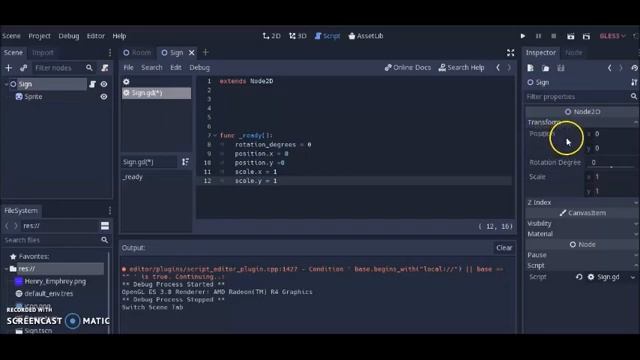Click the Filter properties field
640x360 pixels.
point(577,97)
